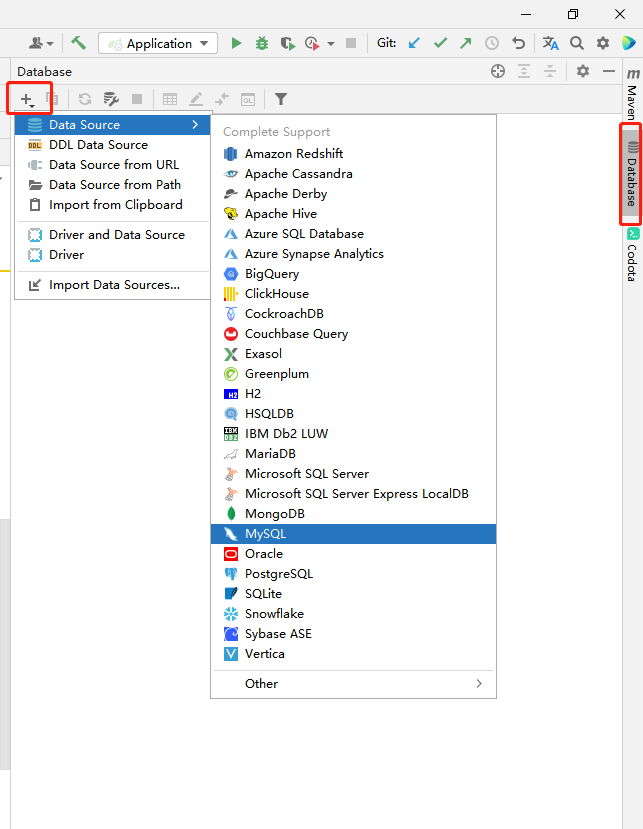Click the Stop square in Database toolbar
The image size is (643, 829).
137,99
